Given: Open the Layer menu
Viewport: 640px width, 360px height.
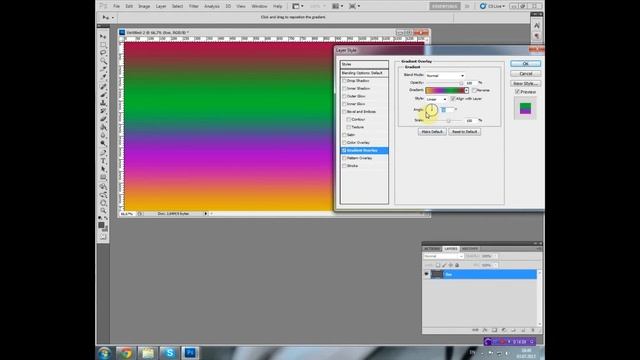Looking at the screenshot, I should pos(161,6).
